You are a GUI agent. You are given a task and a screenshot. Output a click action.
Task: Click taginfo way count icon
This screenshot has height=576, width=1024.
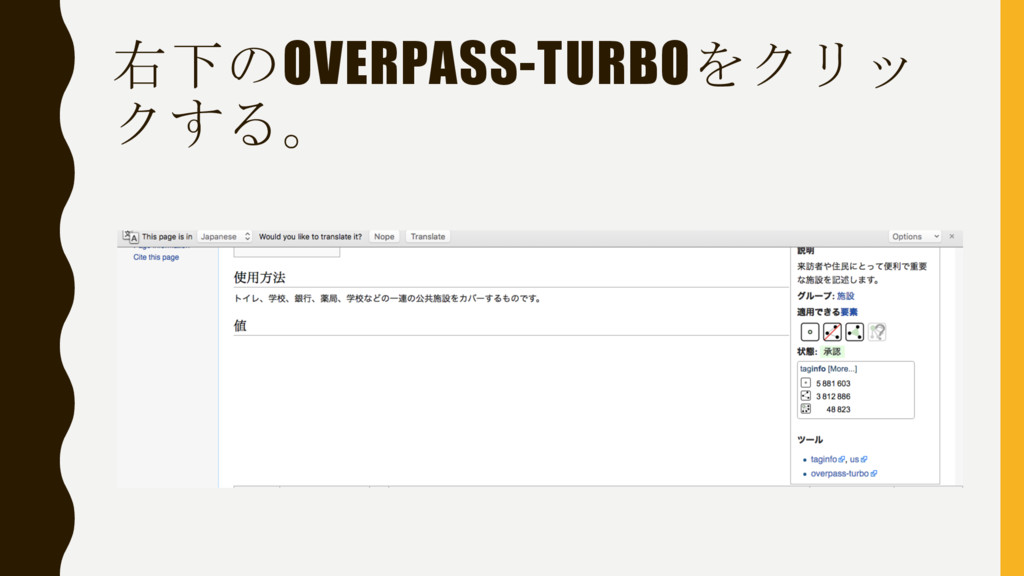point(806,396)
